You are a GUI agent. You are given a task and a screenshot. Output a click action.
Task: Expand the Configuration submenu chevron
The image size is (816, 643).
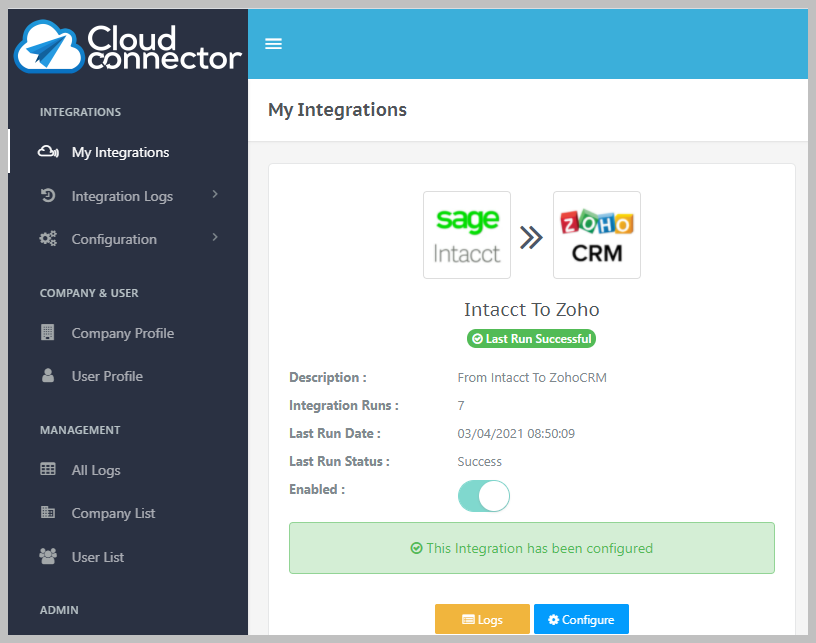coord(215,238)
